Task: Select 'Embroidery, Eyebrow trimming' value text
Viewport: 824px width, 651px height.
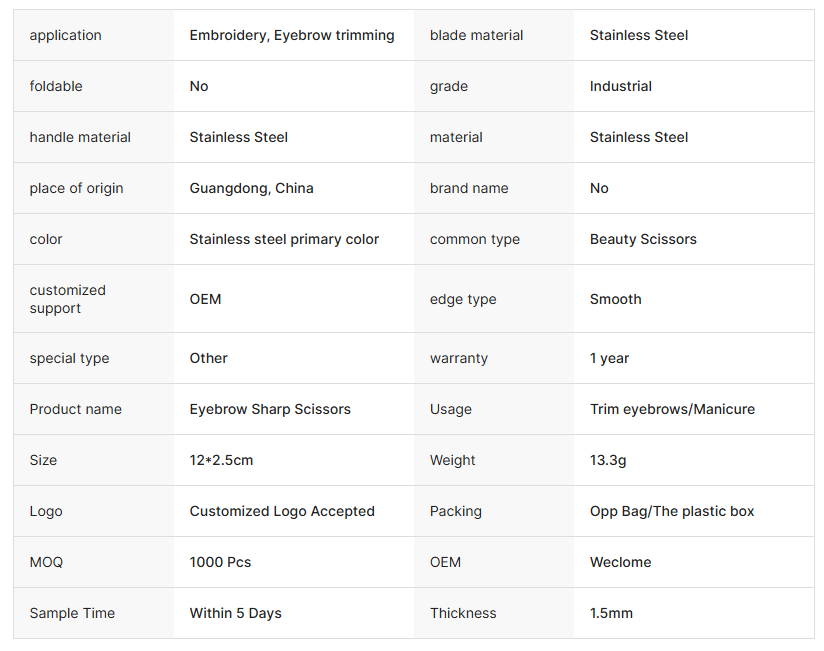Action: 292,35
